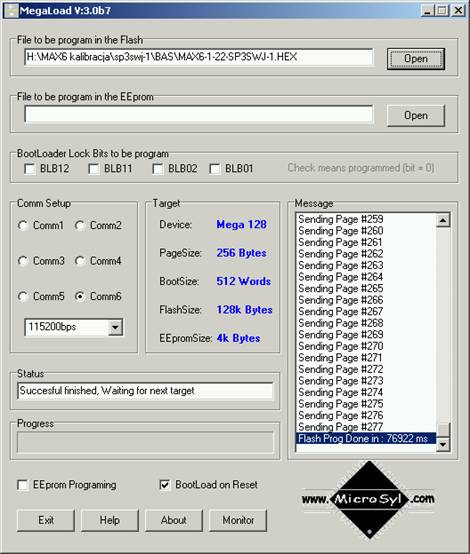
Task: Expand the 115200bps baud rate dropdown
Action: click(x=115, y=327)
